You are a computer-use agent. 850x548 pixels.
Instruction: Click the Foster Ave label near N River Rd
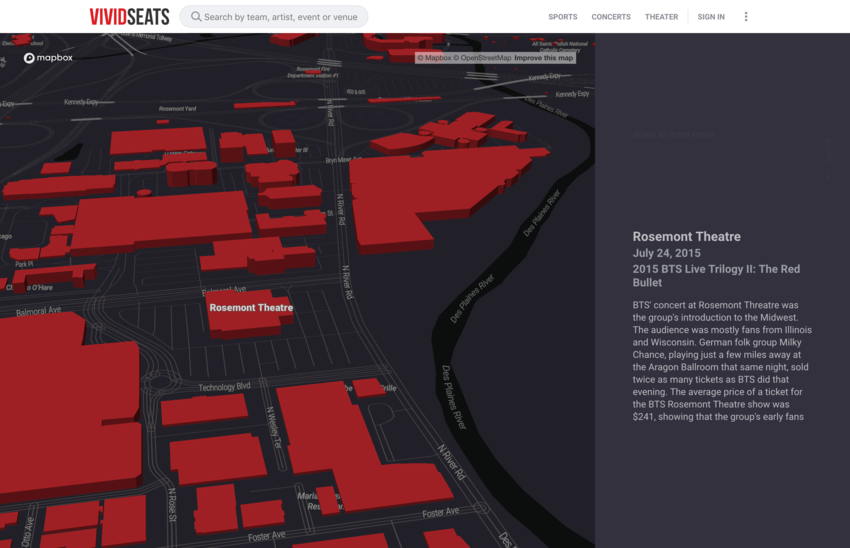(x=441, y=512)
